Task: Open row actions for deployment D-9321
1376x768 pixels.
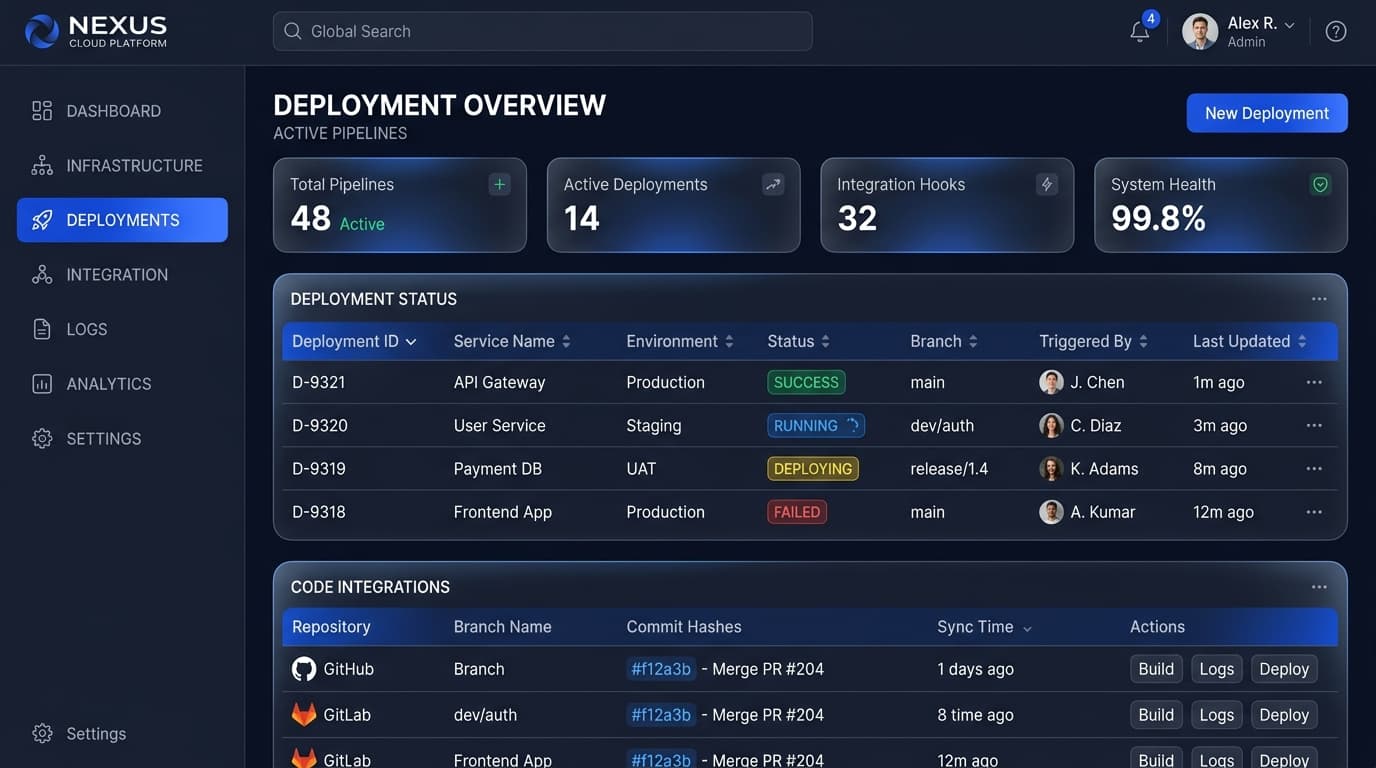Action: [x=1314, y=382]
